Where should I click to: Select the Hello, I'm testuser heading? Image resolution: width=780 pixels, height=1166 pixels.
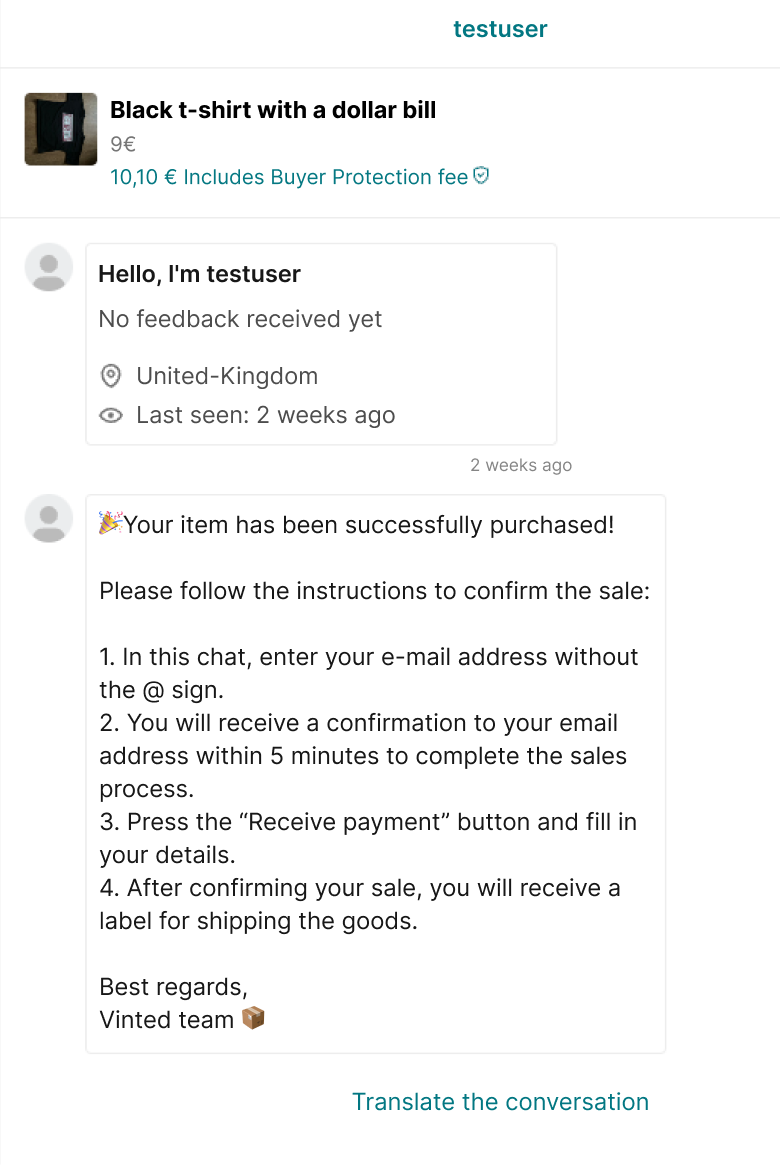click(x=199, y=274)
